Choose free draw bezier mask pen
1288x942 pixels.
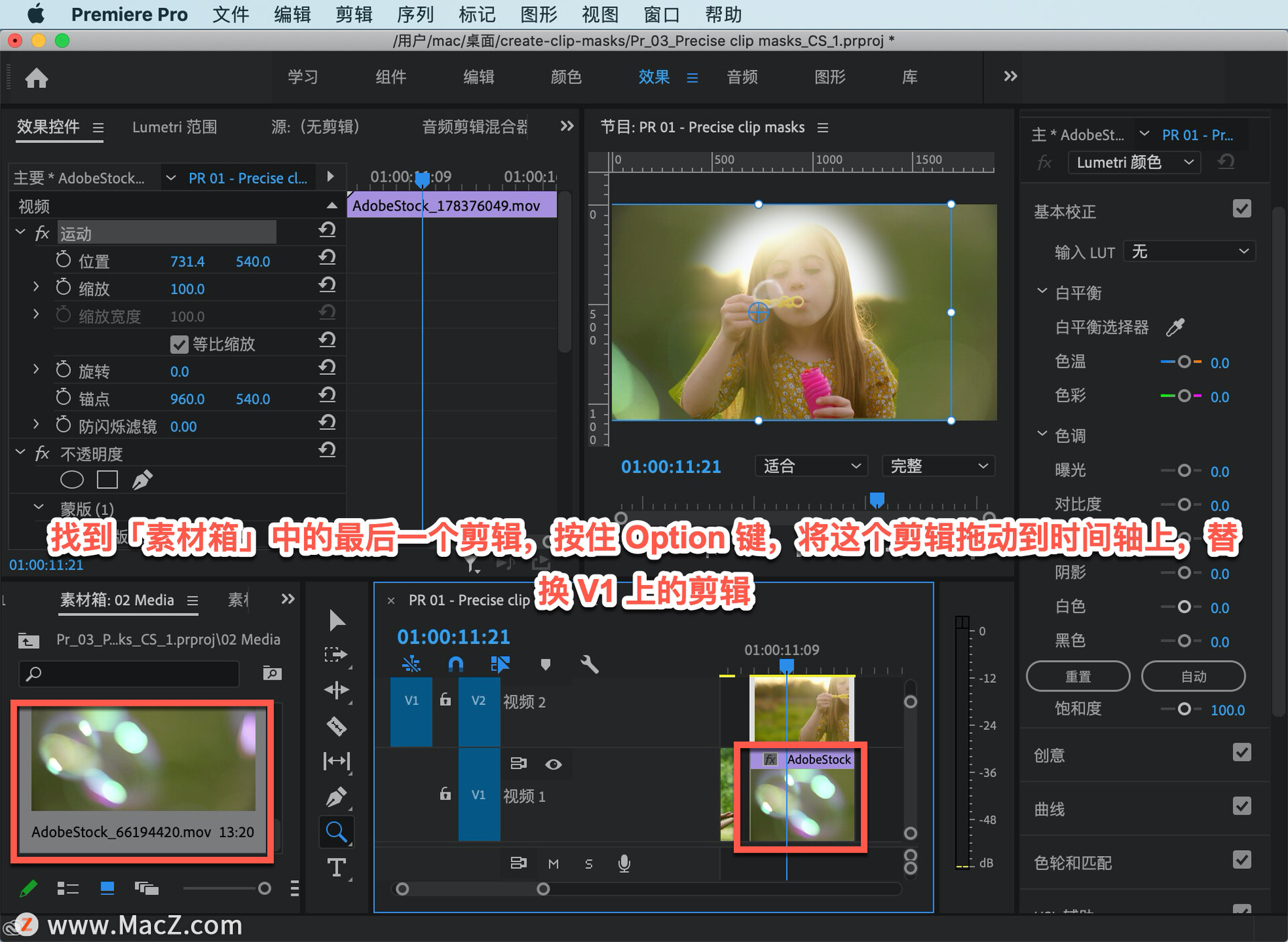click(142, 480)
